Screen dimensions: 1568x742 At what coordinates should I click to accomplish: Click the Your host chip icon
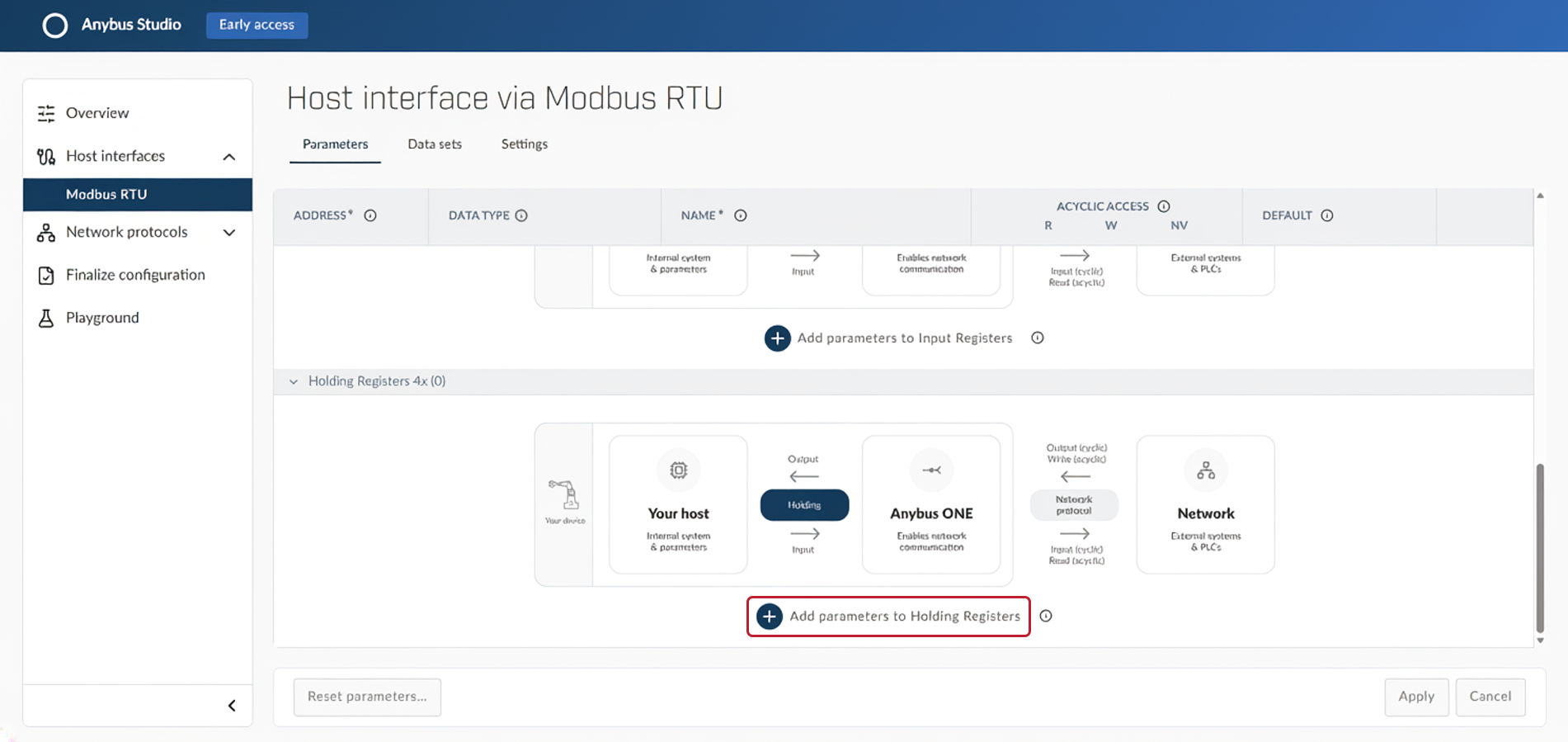pyautogui.click(x=678, y=470)
